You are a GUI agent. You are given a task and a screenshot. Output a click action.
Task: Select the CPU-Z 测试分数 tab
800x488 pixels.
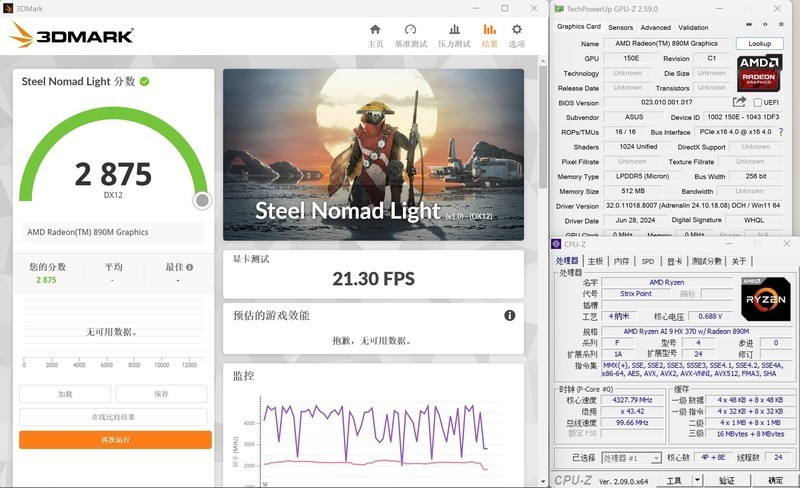707,261
